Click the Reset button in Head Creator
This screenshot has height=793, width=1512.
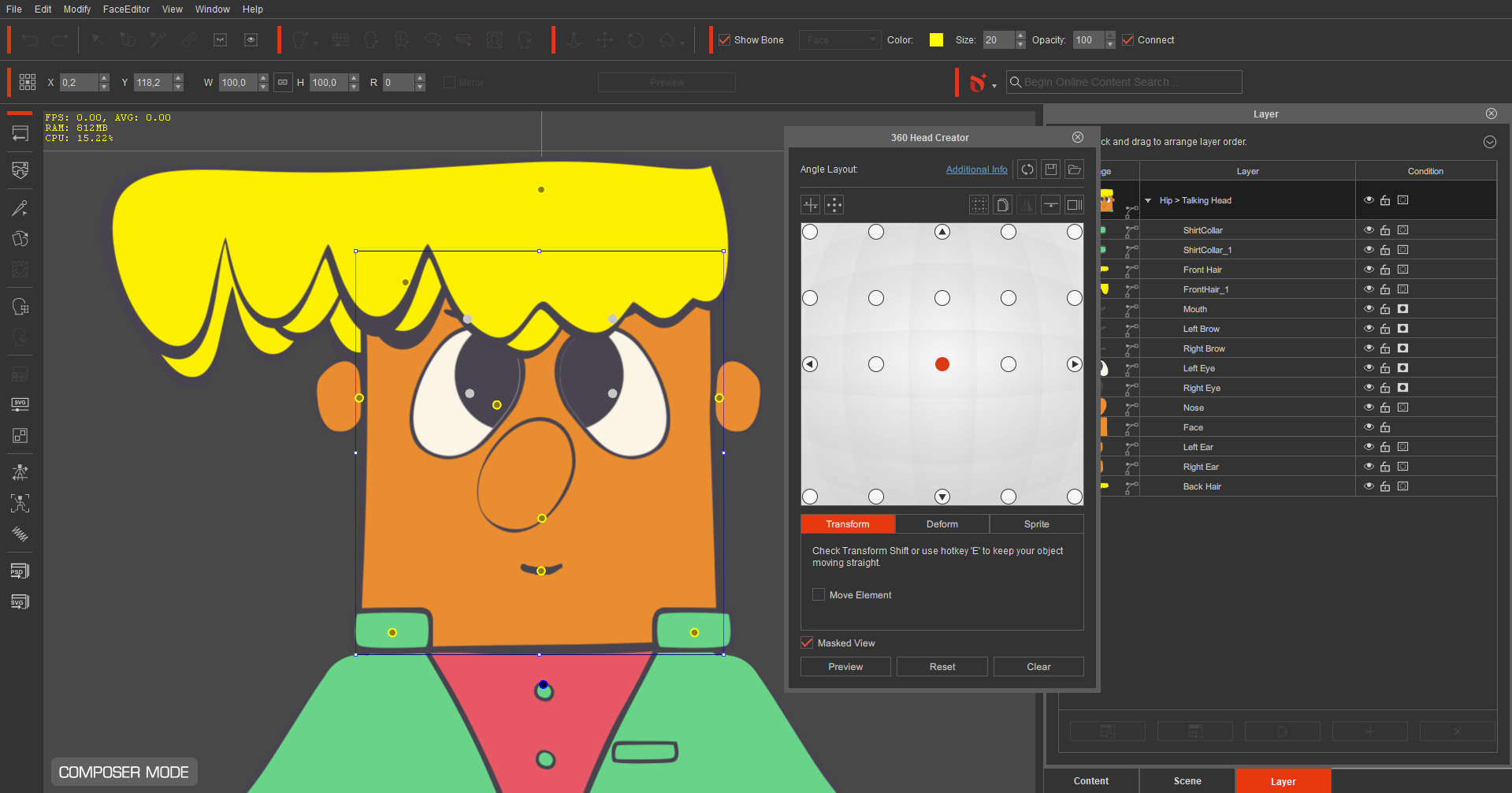pyautogui.click(x=942, y=667)
